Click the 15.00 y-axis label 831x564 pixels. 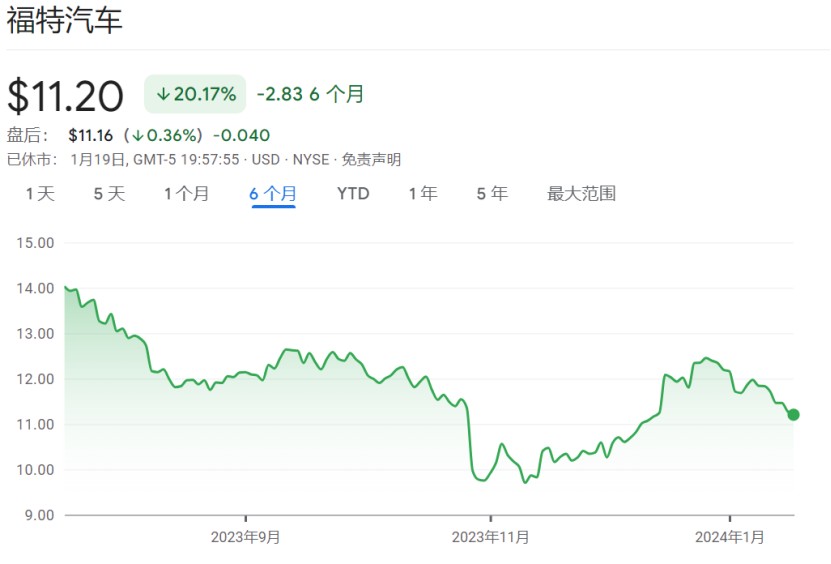[x=35, y=243]
